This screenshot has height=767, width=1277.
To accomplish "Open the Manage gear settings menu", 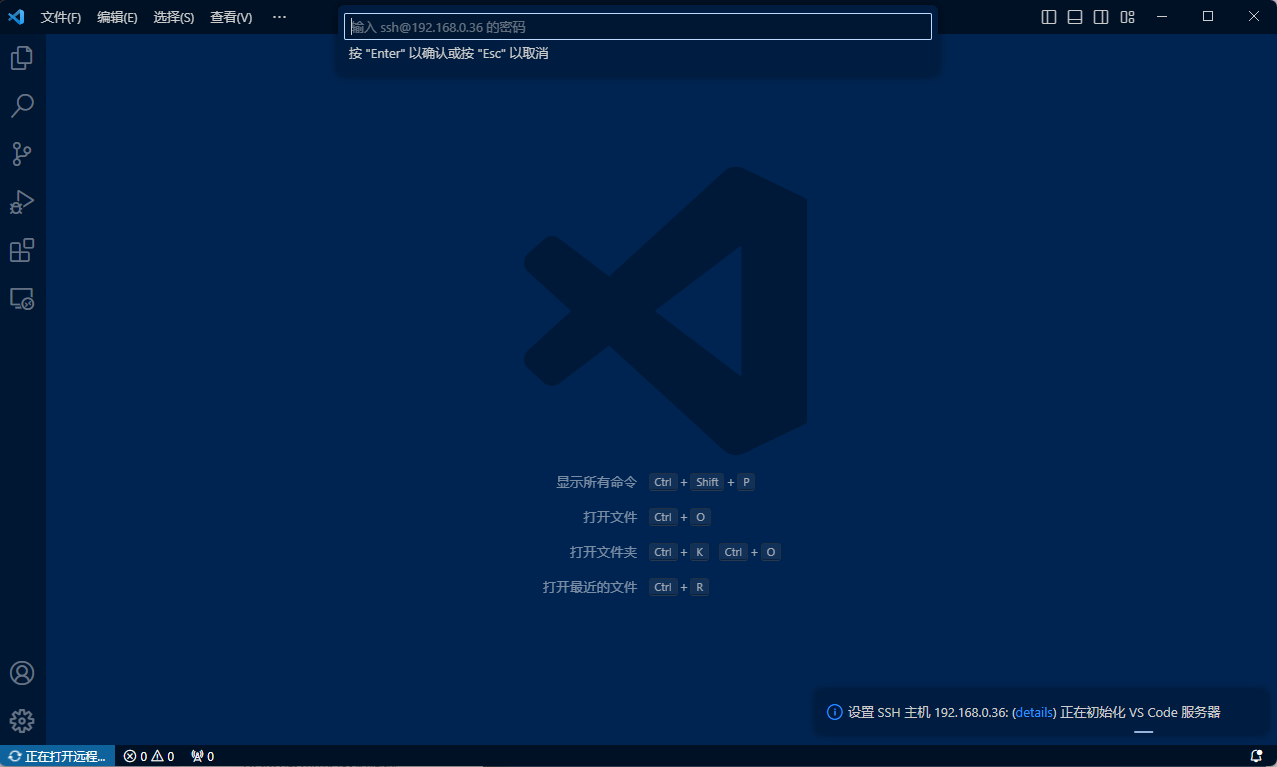I will [x=22, y=721].
